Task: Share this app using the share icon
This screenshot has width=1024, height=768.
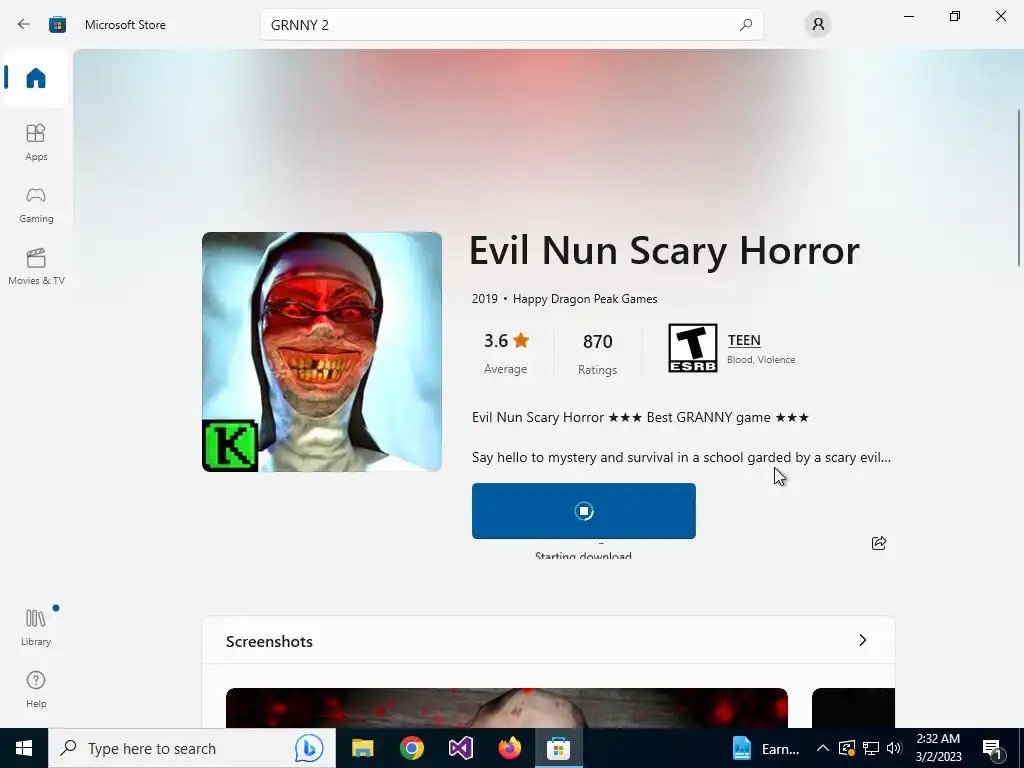Action: tap(879, 543)
